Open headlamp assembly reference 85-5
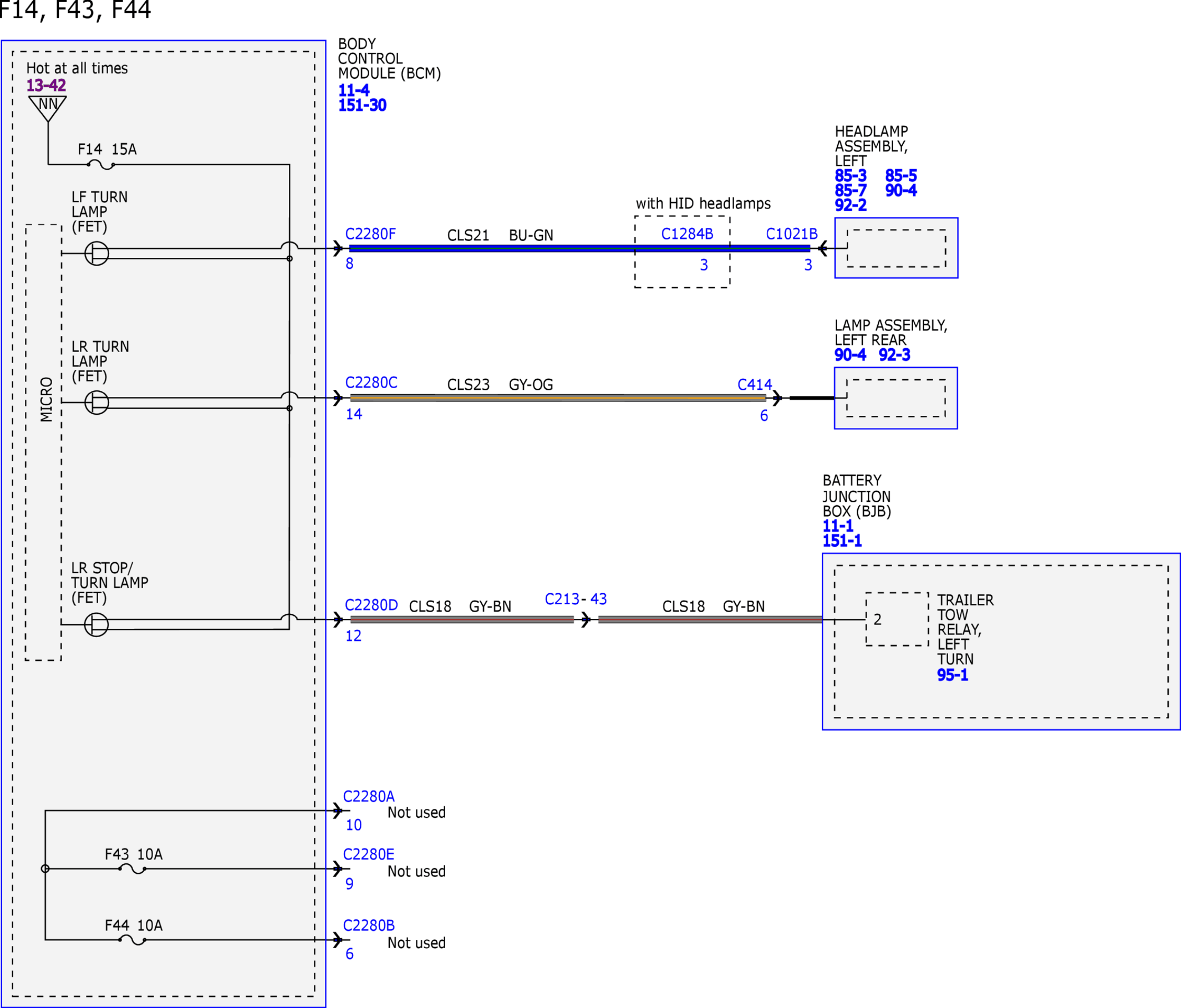Image resolution: width=1181 pixels, height=1008 pixels. 901,176
